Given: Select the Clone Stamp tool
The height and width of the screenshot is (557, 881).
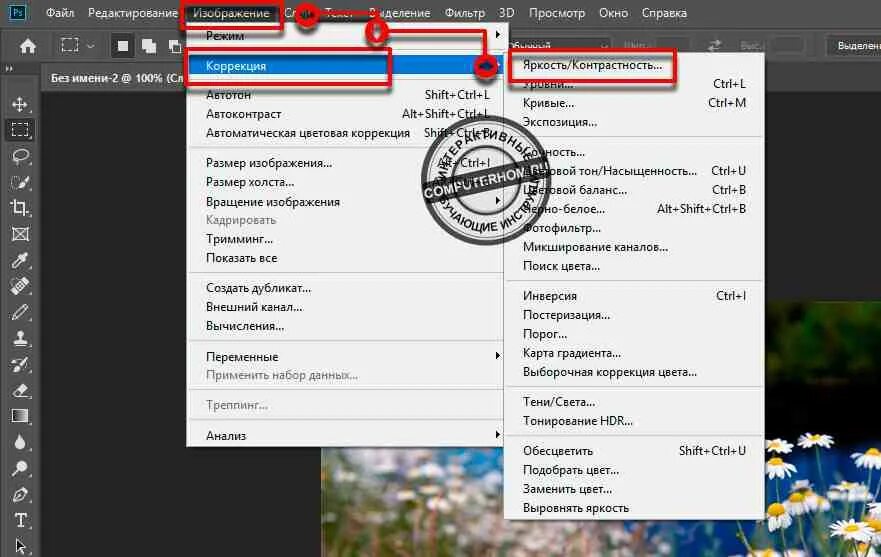Looking at the screenshot, I should 20,338.
